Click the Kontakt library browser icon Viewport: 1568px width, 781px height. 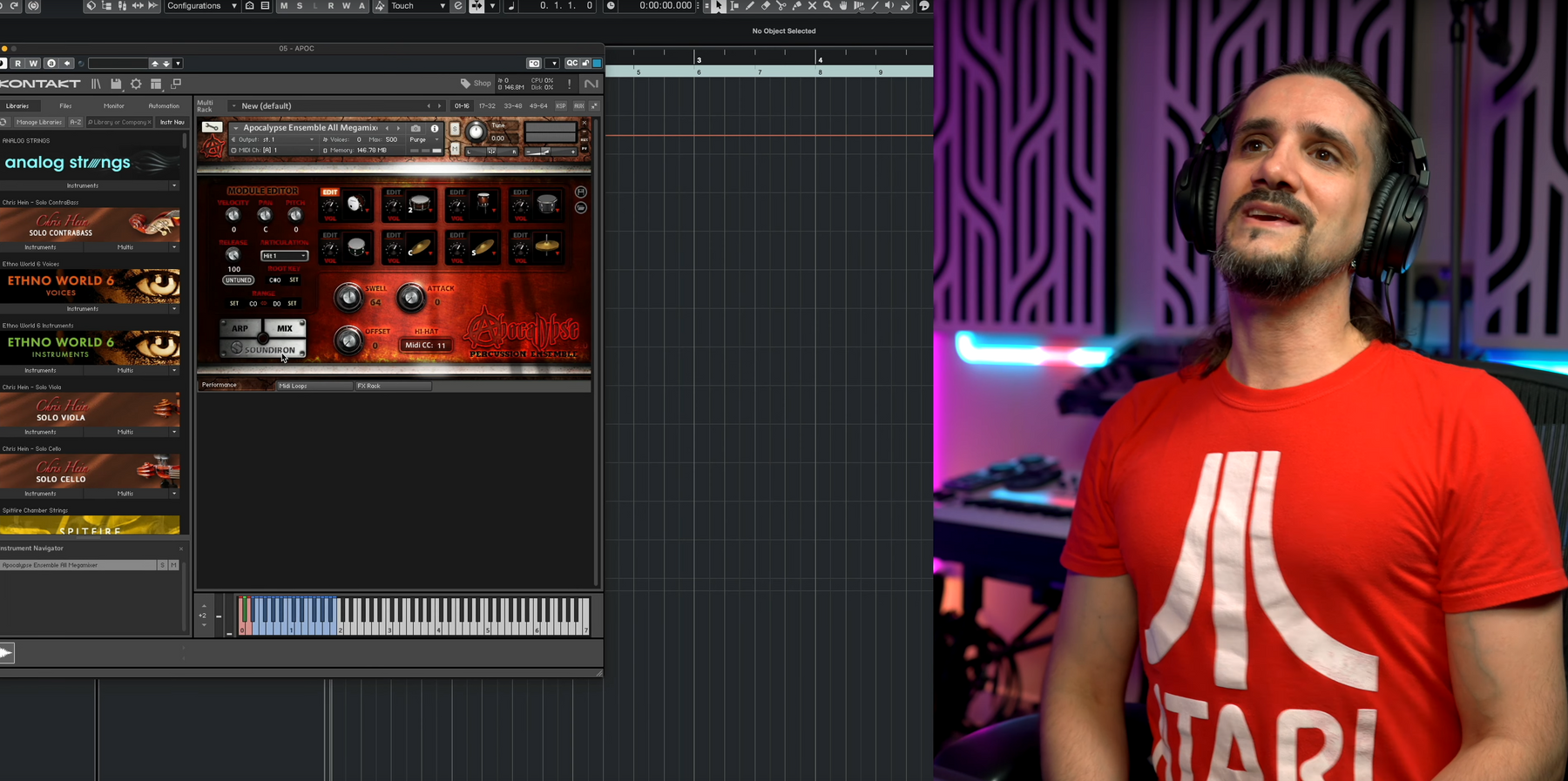pos(96,84)
